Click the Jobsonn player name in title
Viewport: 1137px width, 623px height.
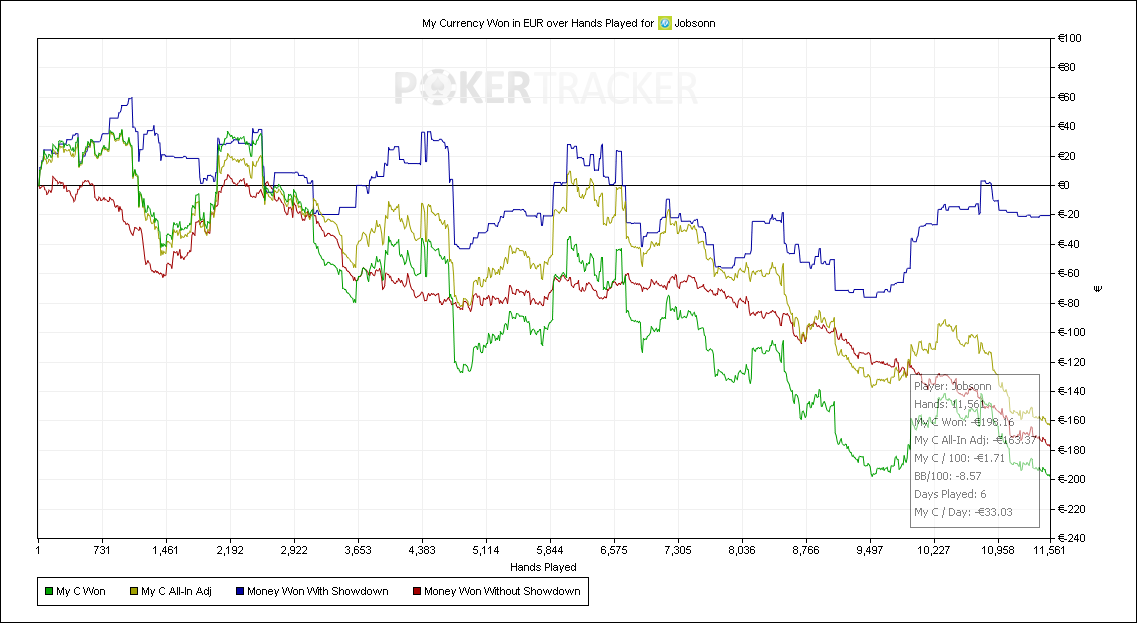click(695, 23)
